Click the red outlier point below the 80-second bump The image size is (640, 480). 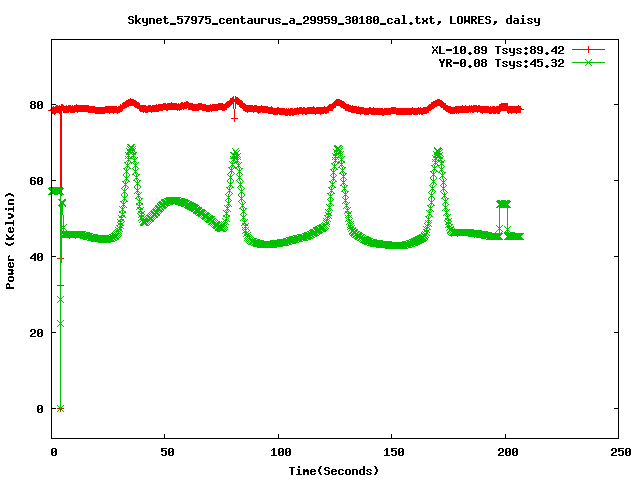(x=234, y=119)
